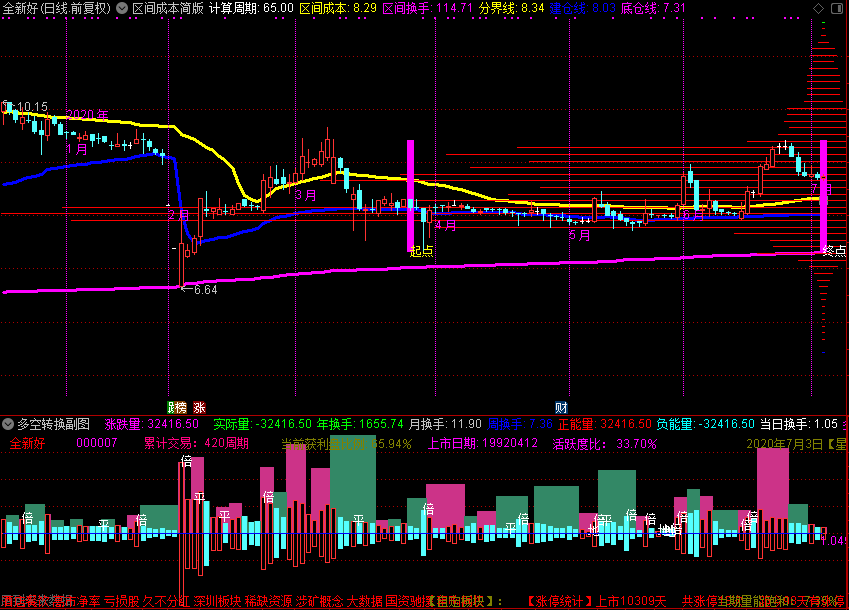Expand the main chart indicator dropdown arrow
Screen dimensions: 849x610
point(122,8)
